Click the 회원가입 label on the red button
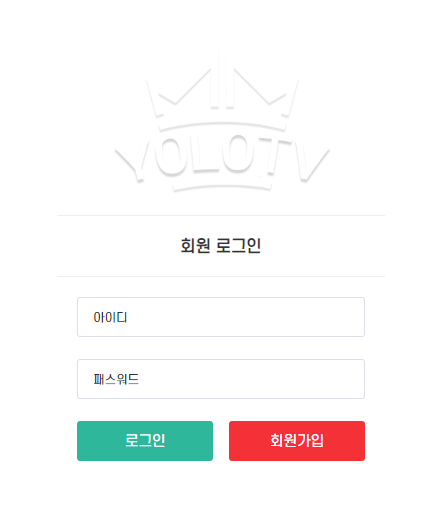 pyautogui.click(x=297, y=440)
